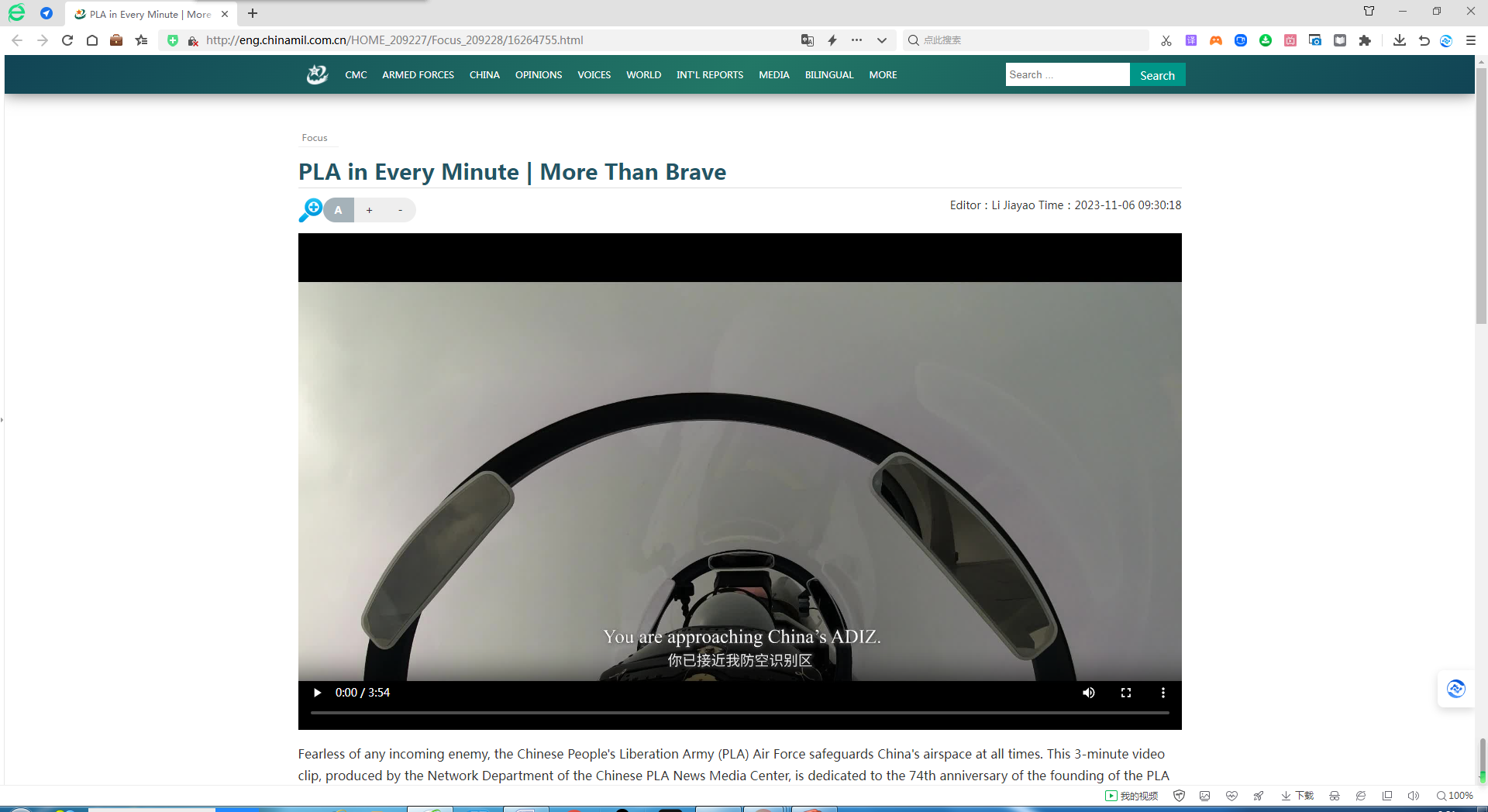Reset font size with A button
The image size is (1488, 812).
pos(338,210)
